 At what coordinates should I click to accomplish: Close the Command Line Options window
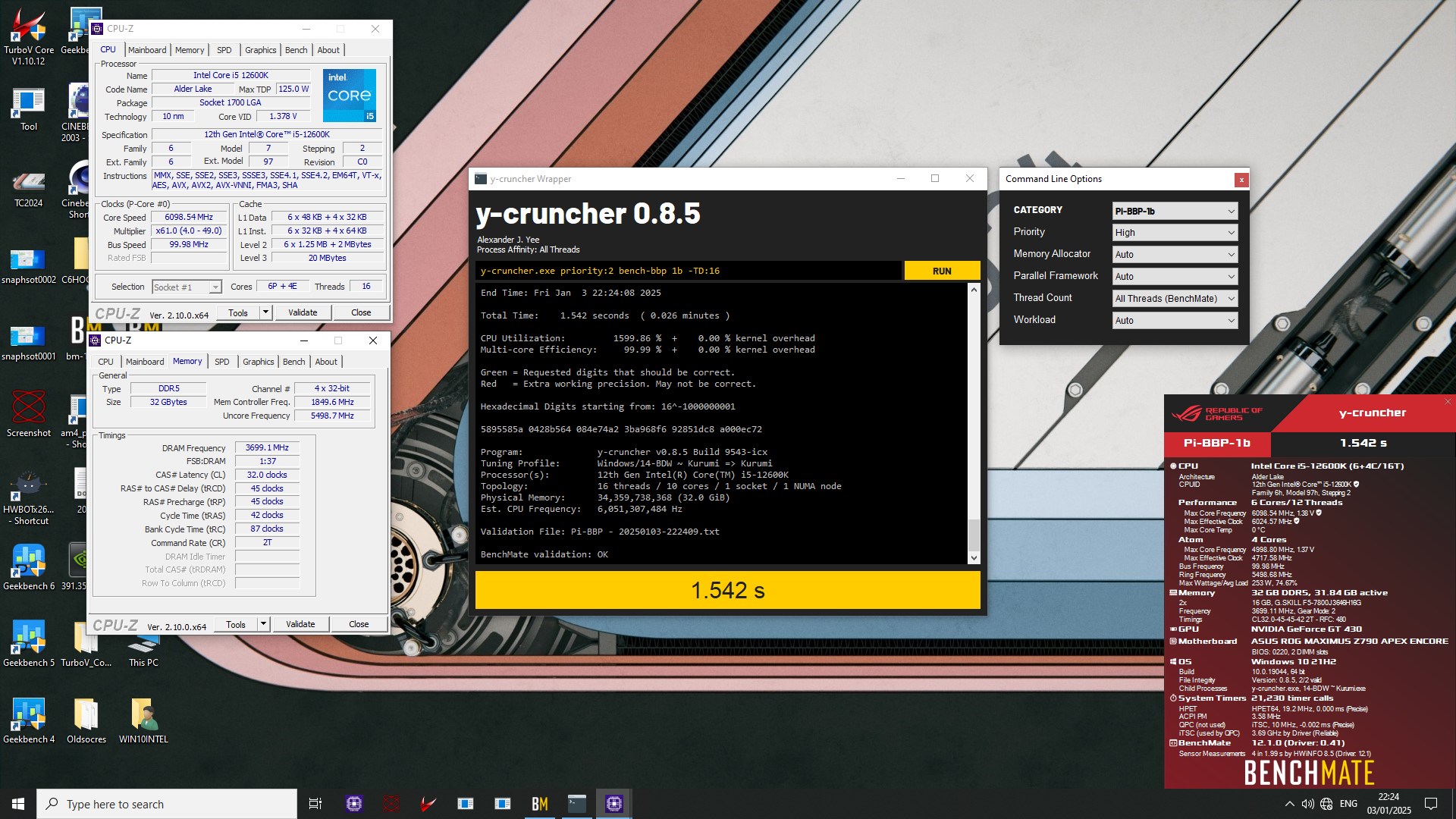pyautogui.click(x=1241, y=180)
